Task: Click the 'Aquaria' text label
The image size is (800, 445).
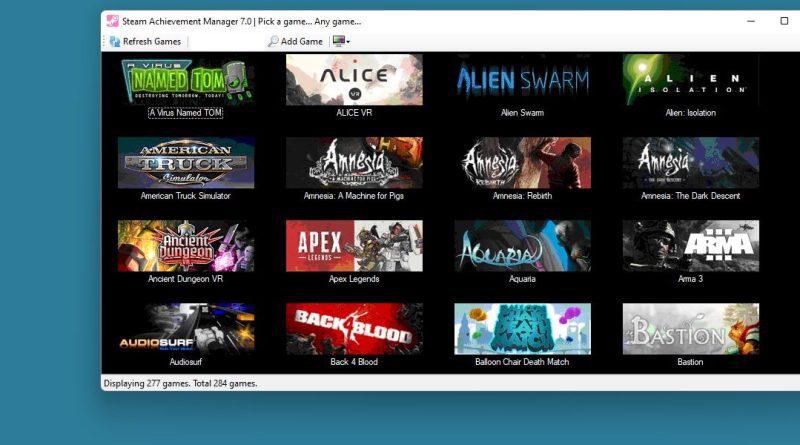Action: 522,279
